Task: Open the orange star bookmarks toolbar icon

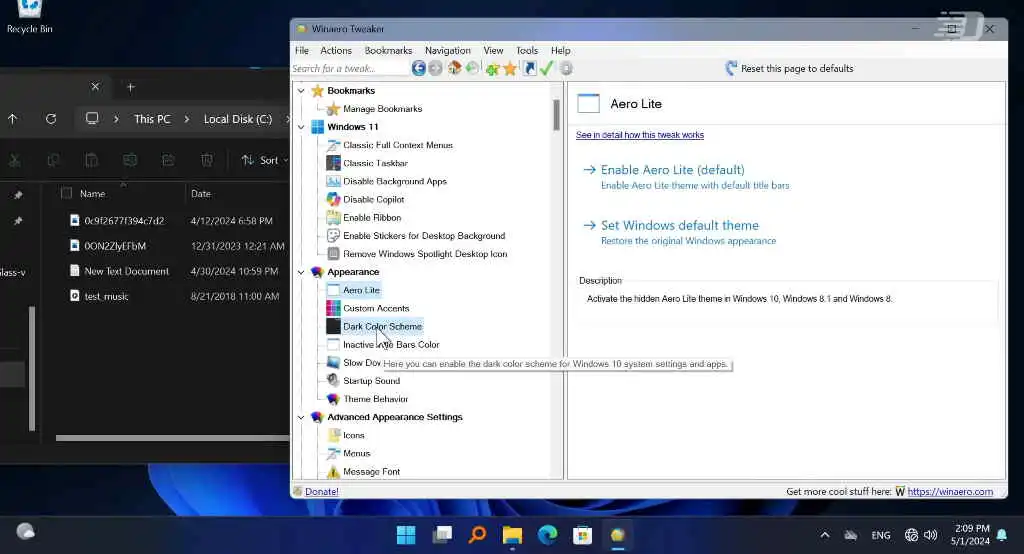Action: (x=510, y=69)
